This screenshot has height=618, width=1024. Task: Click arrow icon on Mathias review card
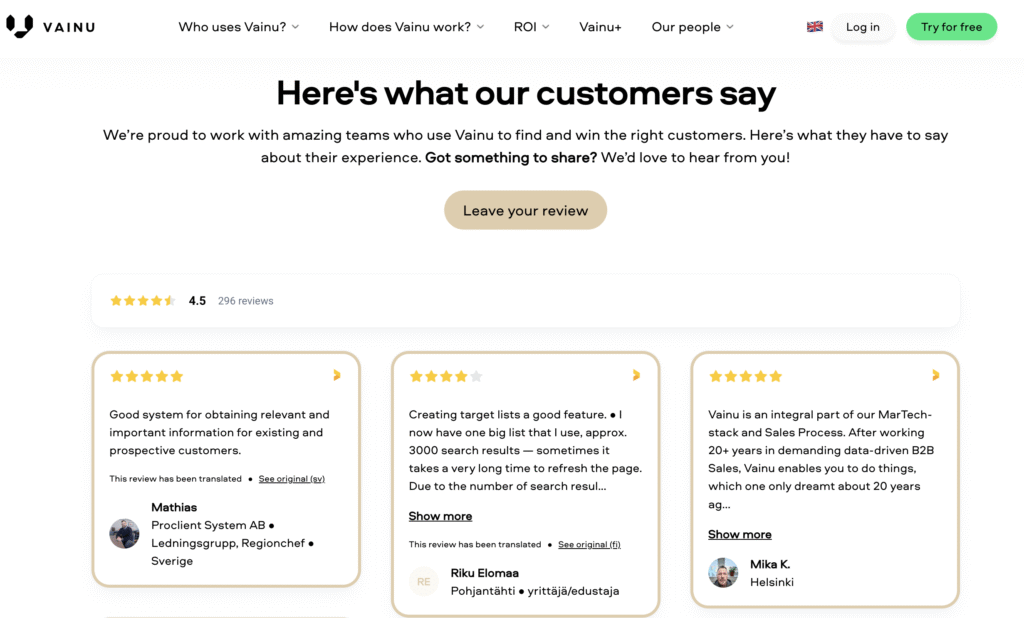click(336, 375)
